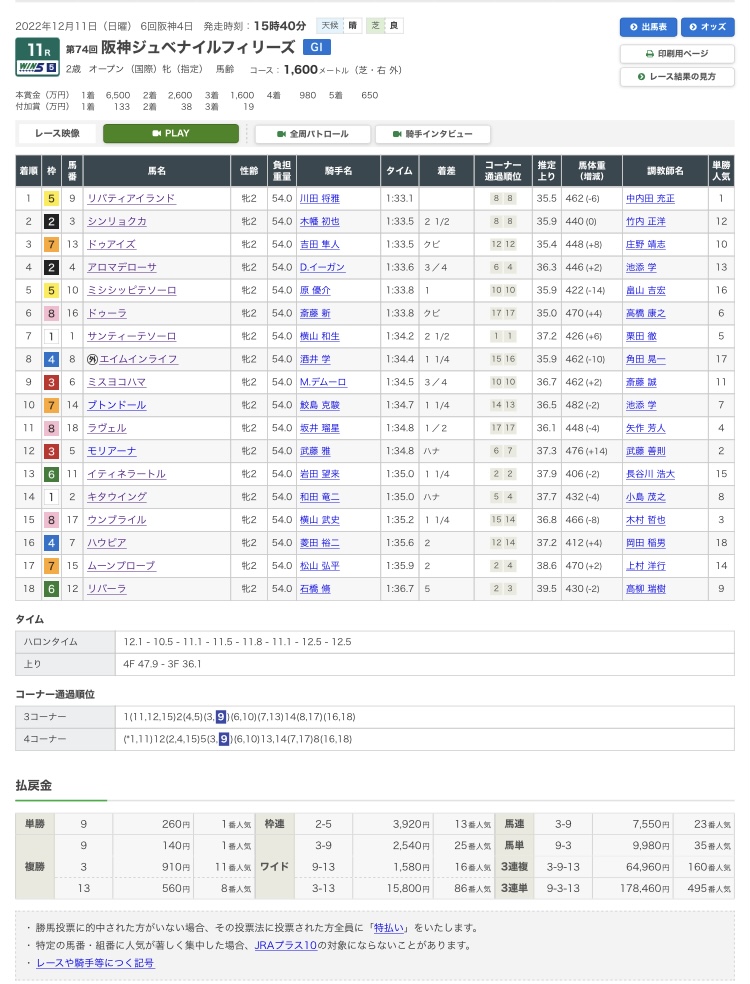
Task: Select the レース映像 tab
Action: click(x=57, y=134)
